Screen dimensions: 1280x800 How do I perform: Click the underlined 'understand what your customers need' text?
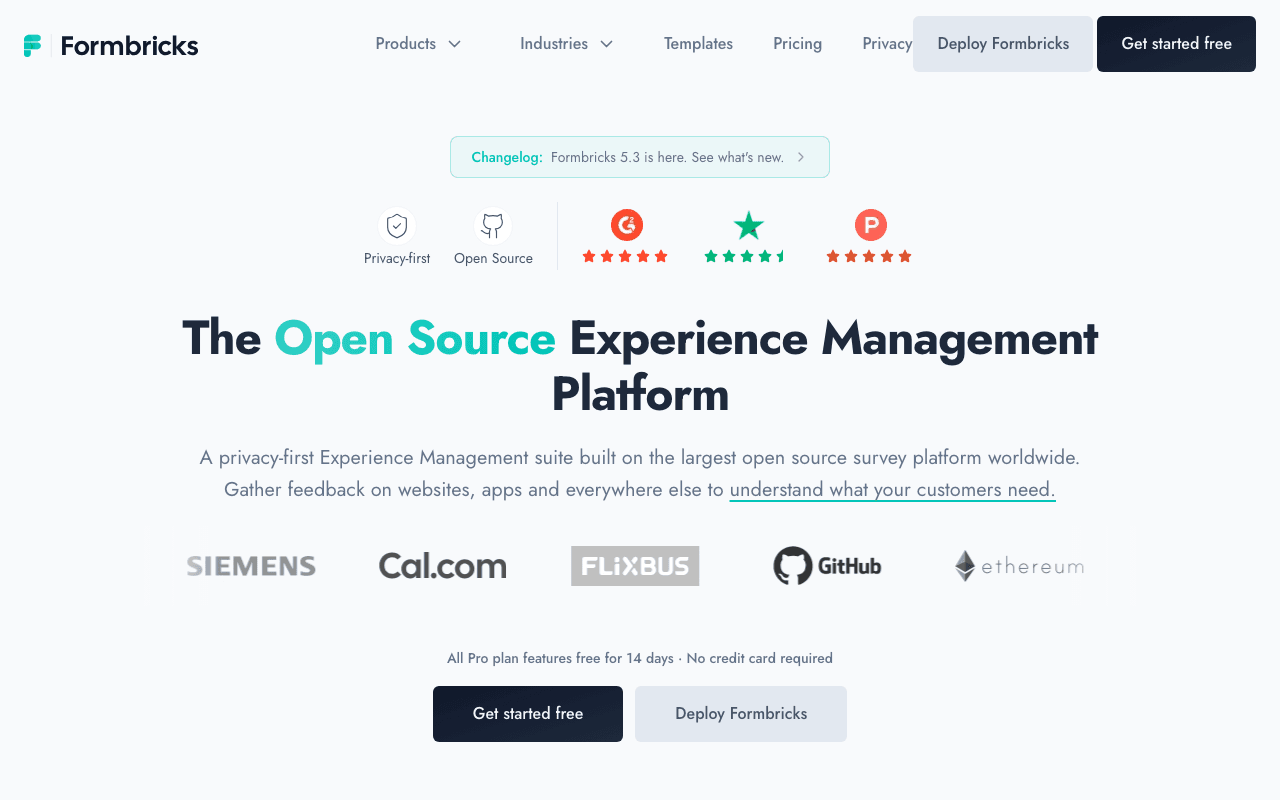coord(892,489)
